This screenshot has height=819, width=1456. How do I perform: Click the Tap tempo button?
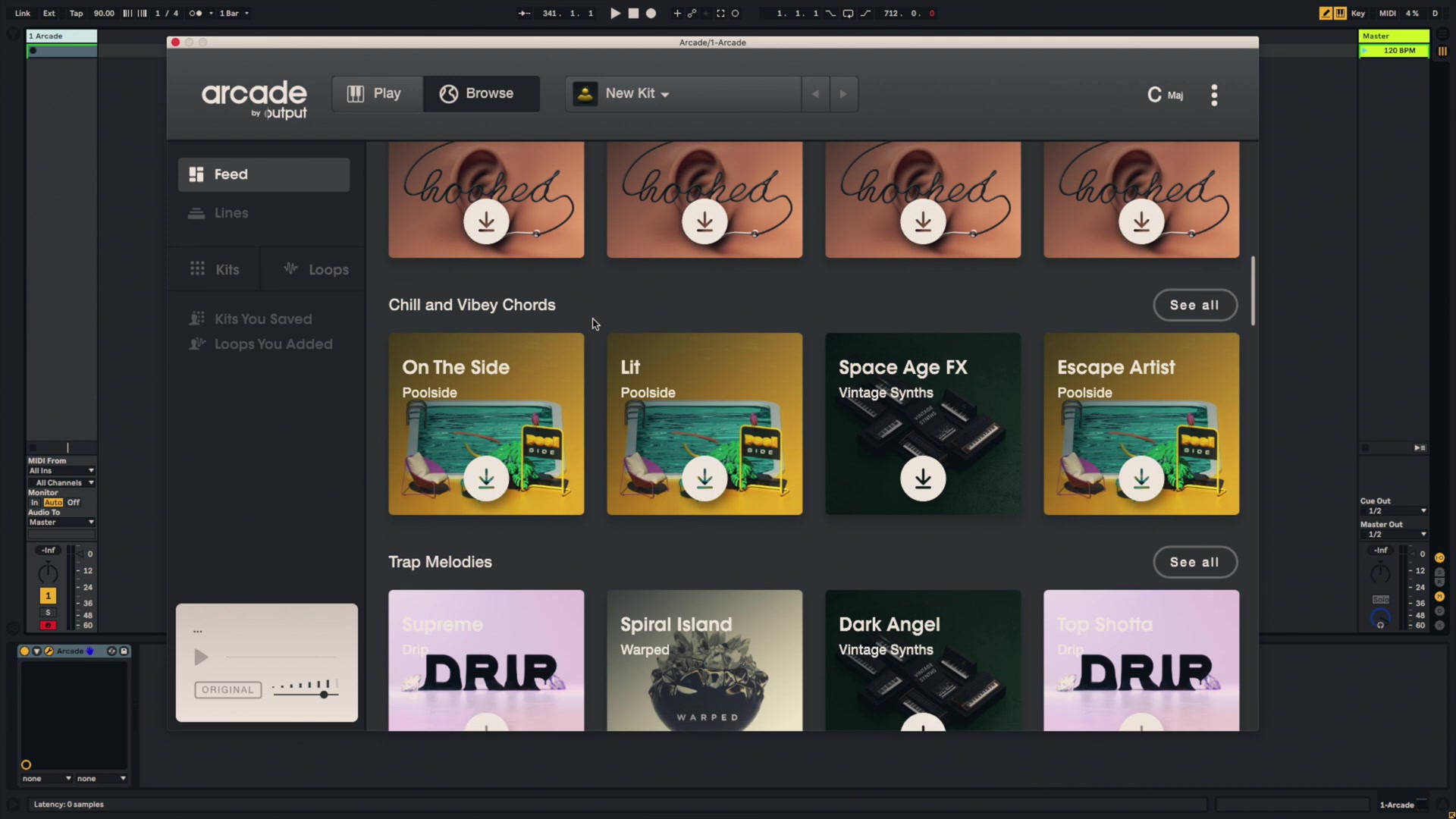point(76,13)
